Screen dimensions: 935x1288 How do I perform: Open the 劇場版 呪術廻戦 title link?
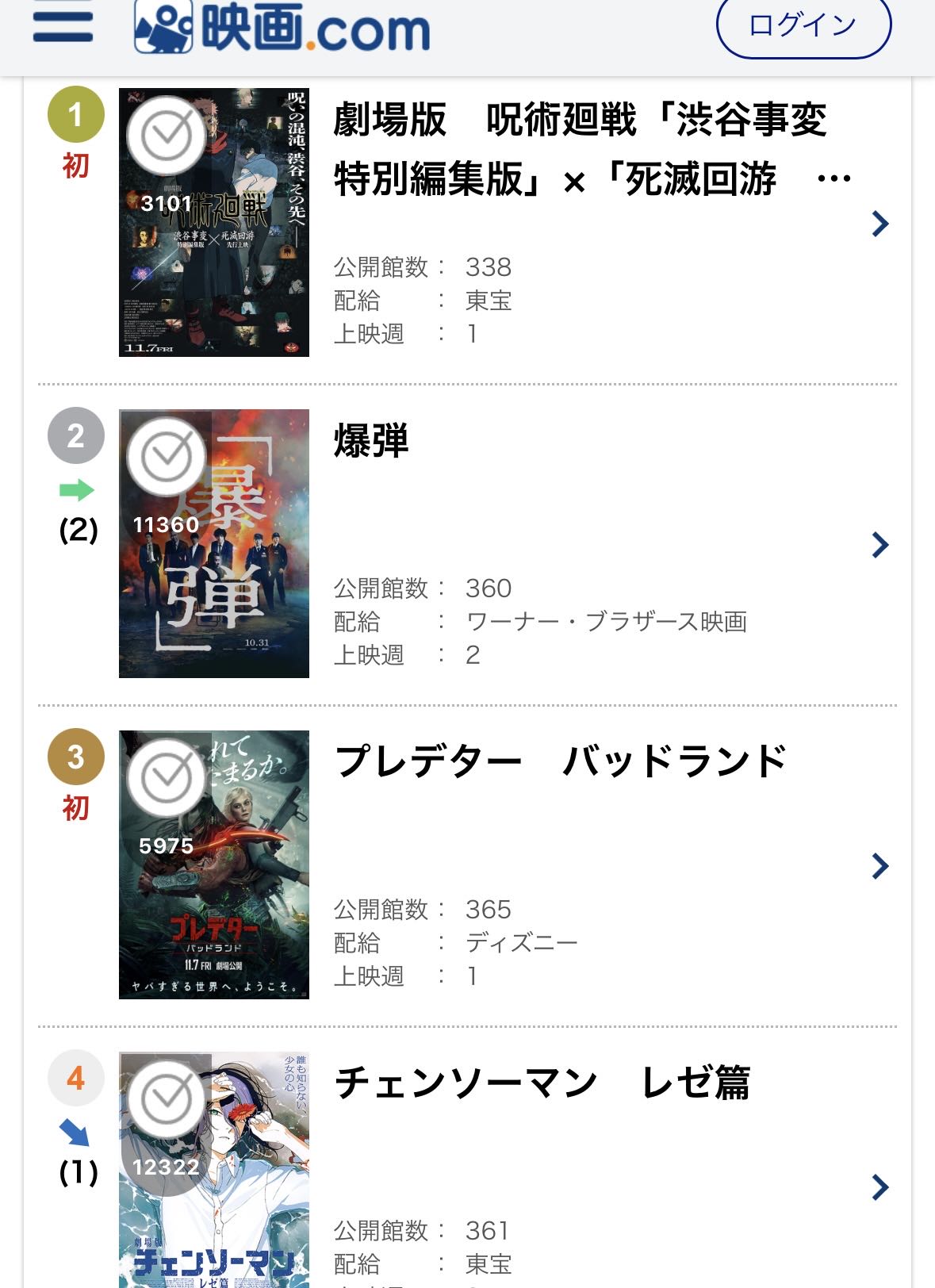pyautogui.click(x=579, y=149)
